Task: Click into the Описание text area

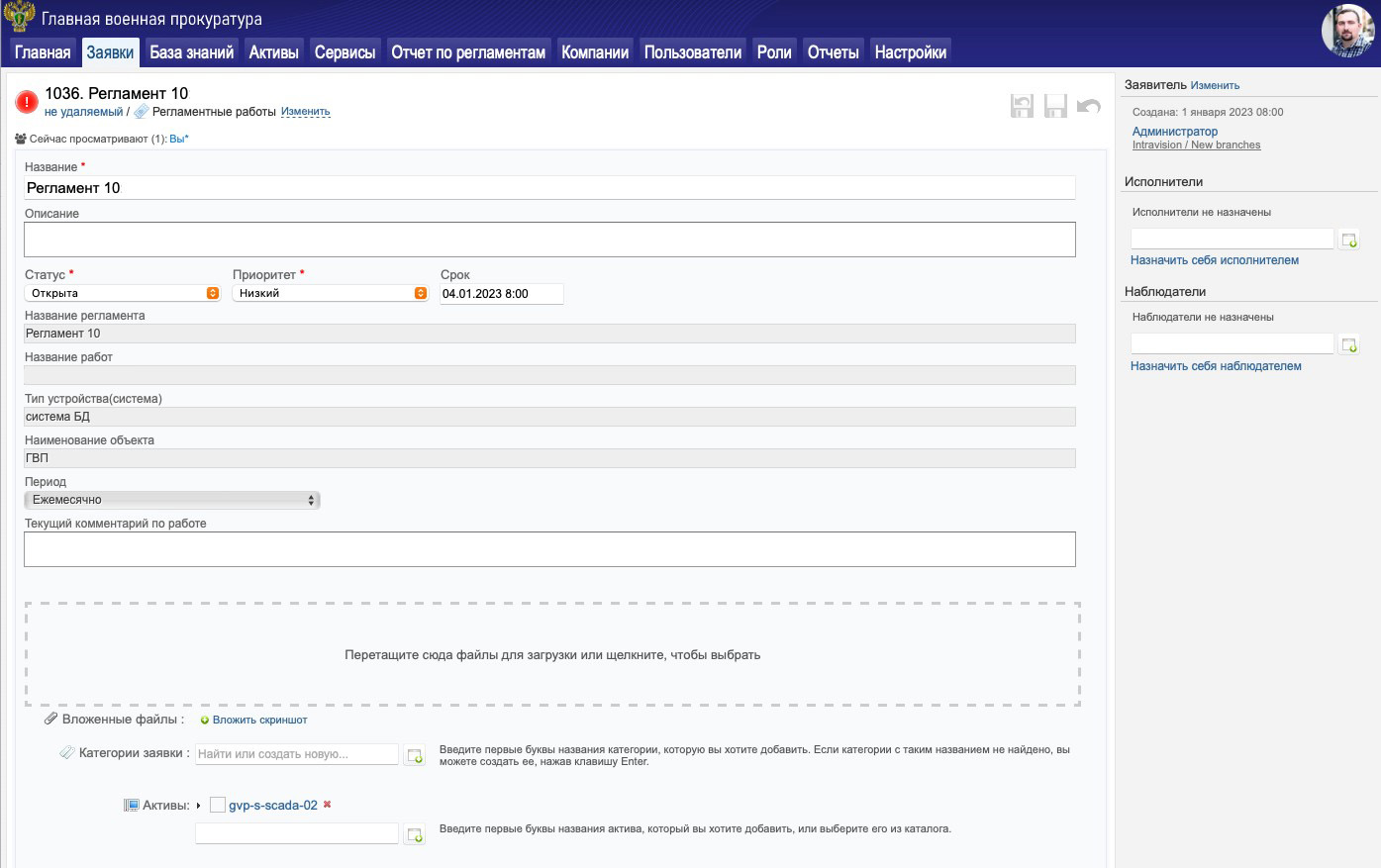Action: coord(549,240)
